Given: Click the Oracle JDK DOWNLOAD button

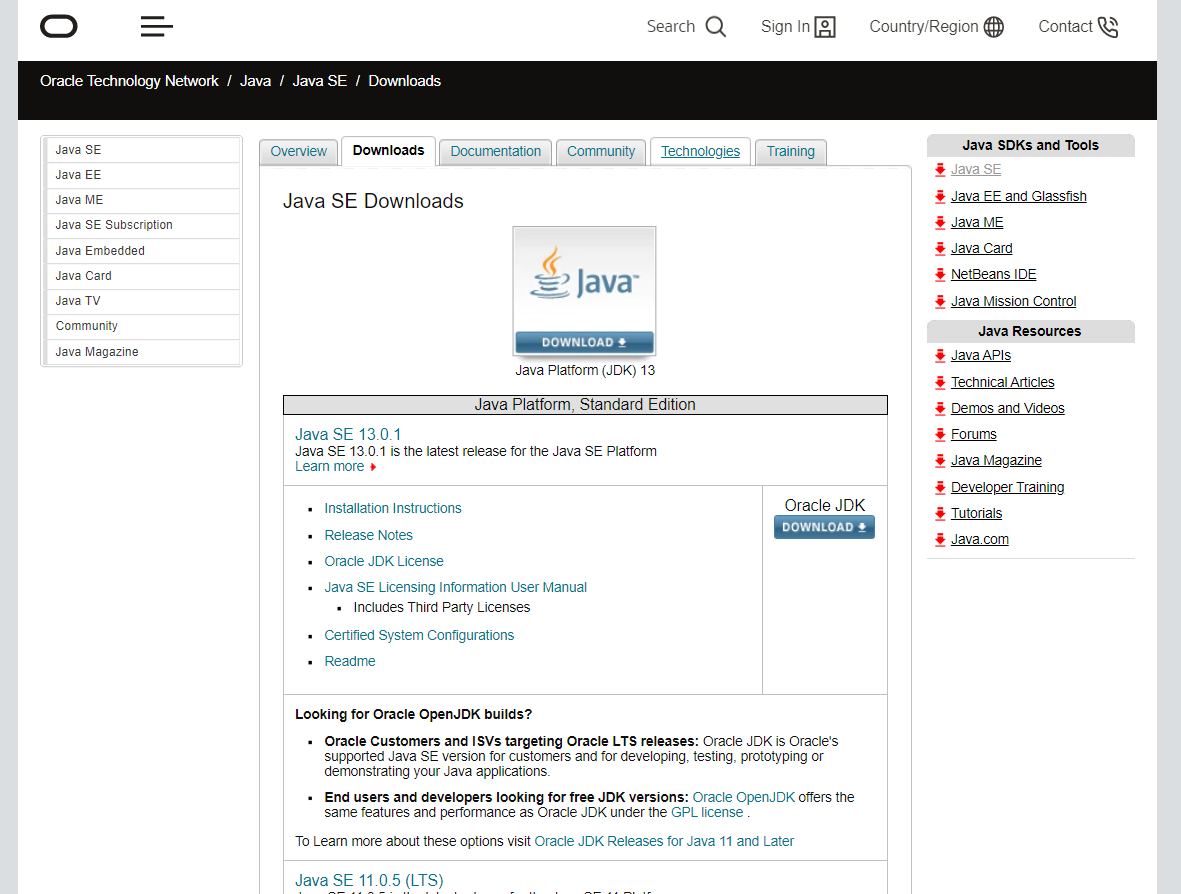Looking at the screenshot, I should coord(825,527).
